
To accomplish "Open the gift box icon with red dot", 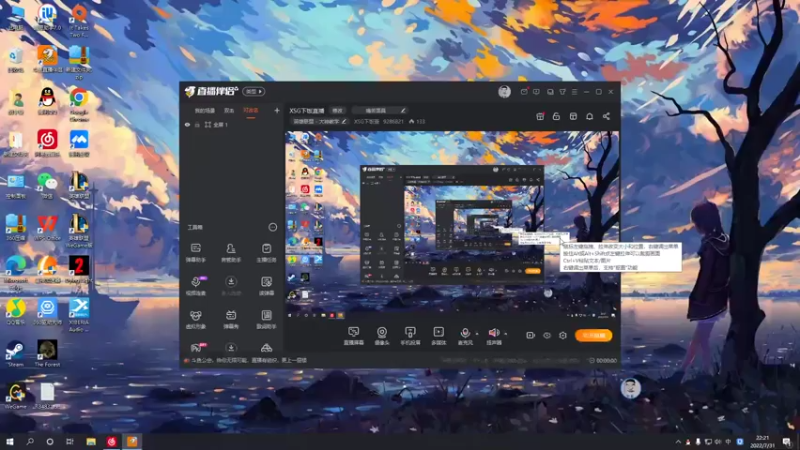I will (x=540, y=116).
